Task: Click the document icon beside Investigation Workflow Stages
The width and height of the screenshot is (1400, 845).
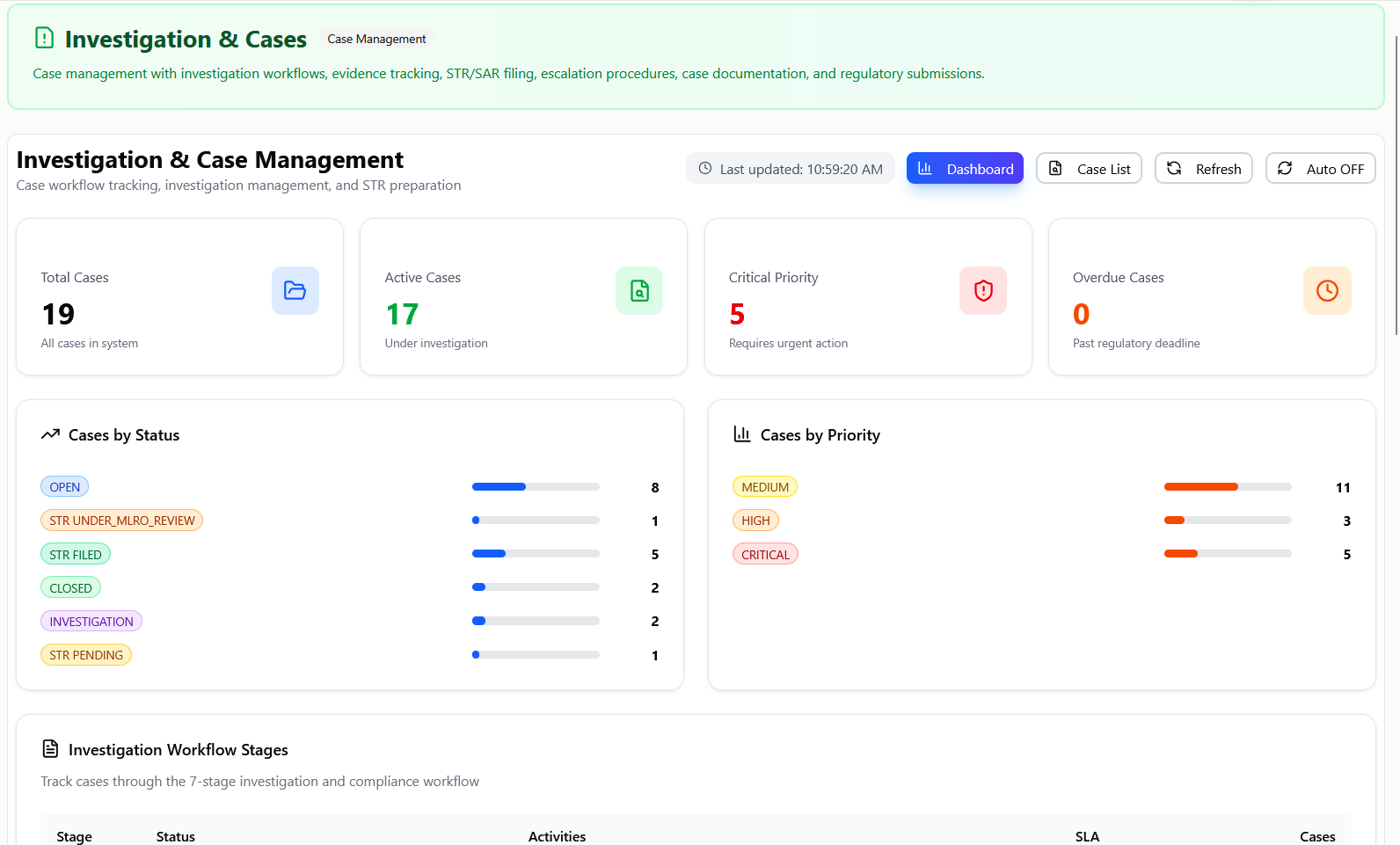Action: [50, 749]
